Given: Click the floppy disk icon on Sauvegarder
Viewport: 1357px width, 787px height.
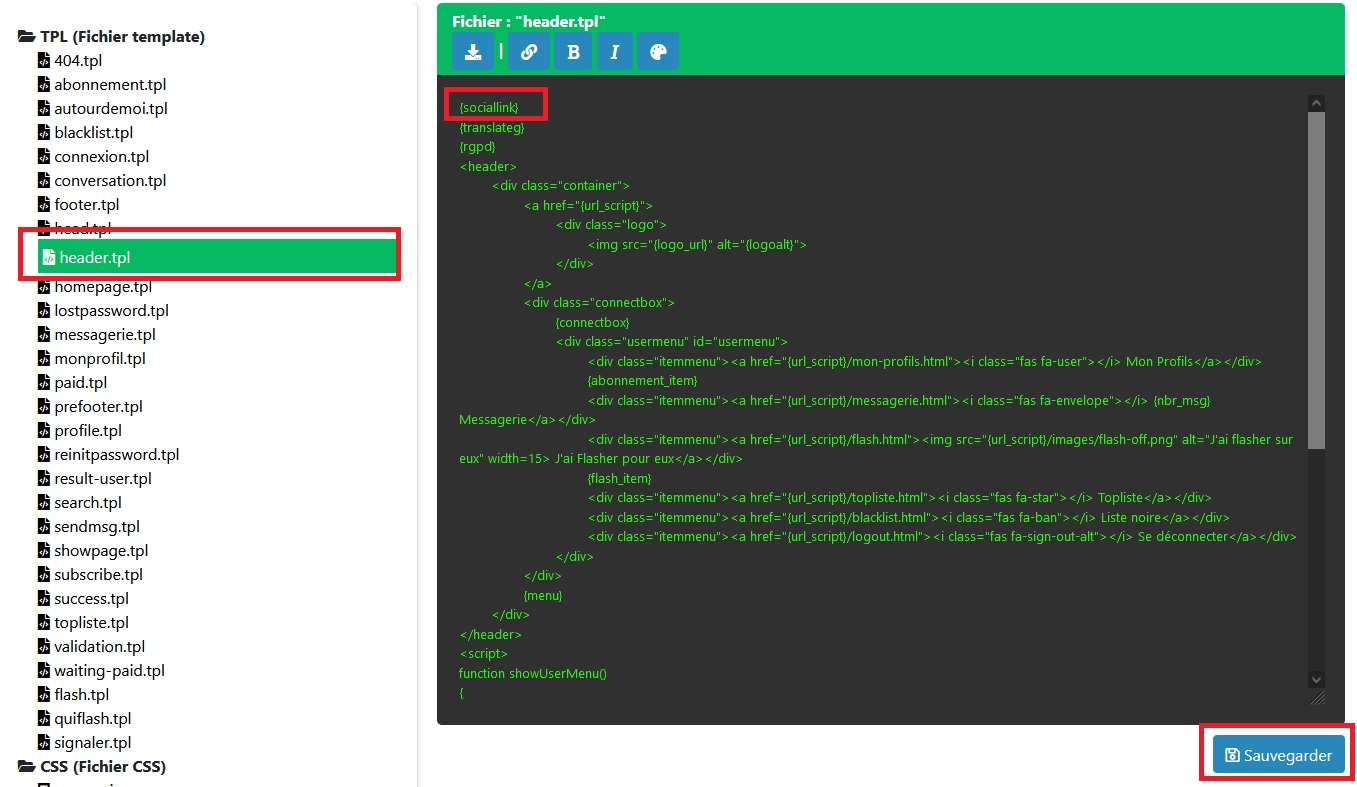Looking at the screenshot, I should click(1232, 755).
